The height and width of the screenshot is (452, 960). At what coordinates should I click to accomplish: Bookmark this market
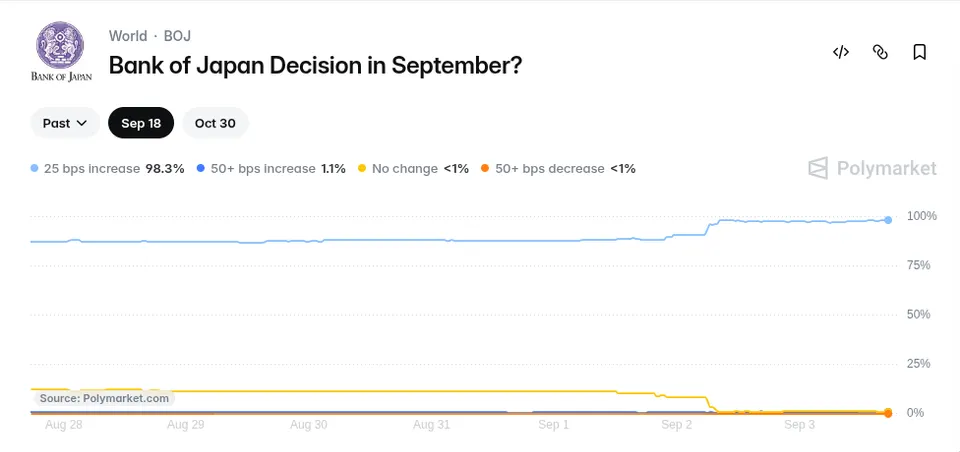click(x=919, y=52)
